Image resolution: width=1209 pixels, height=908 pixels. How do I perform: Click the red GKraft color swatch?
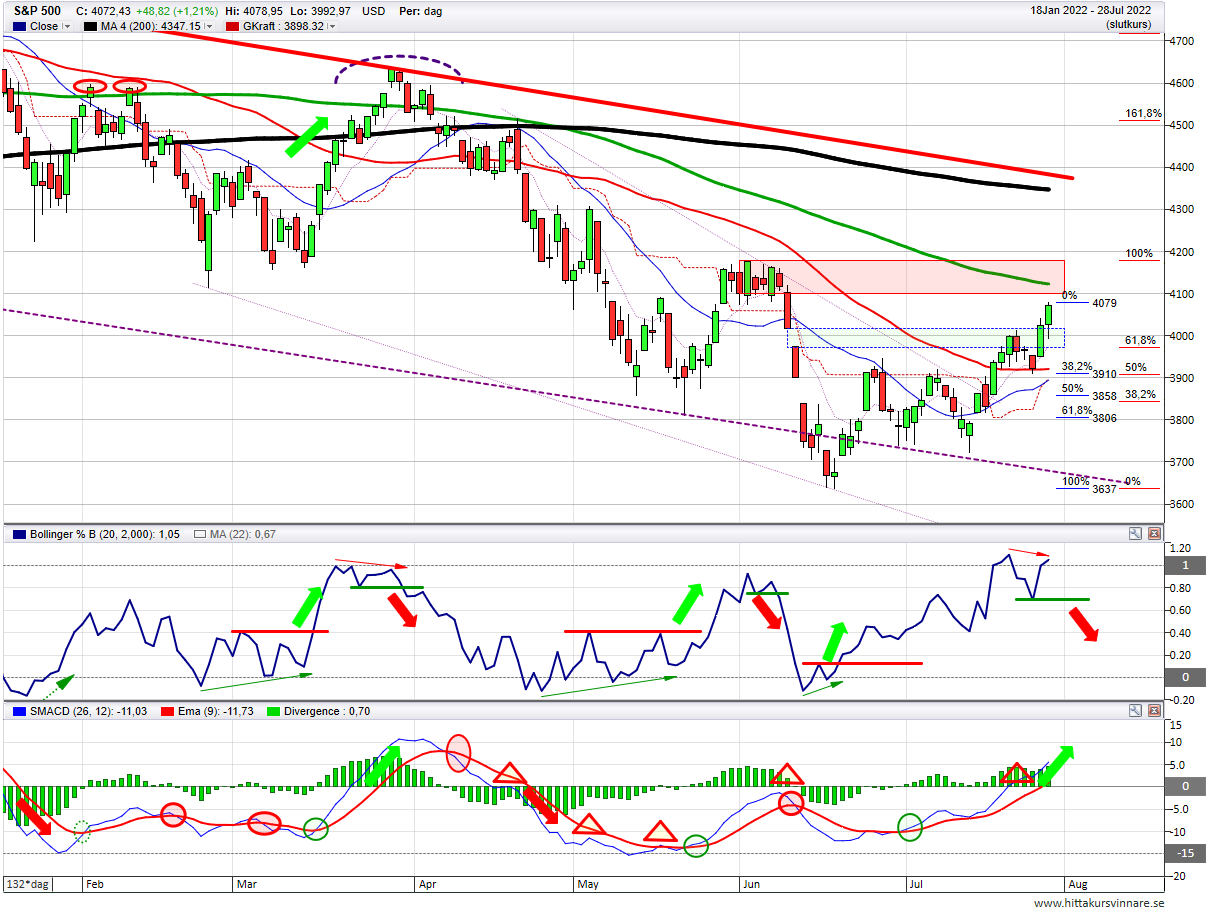(233, 27)
